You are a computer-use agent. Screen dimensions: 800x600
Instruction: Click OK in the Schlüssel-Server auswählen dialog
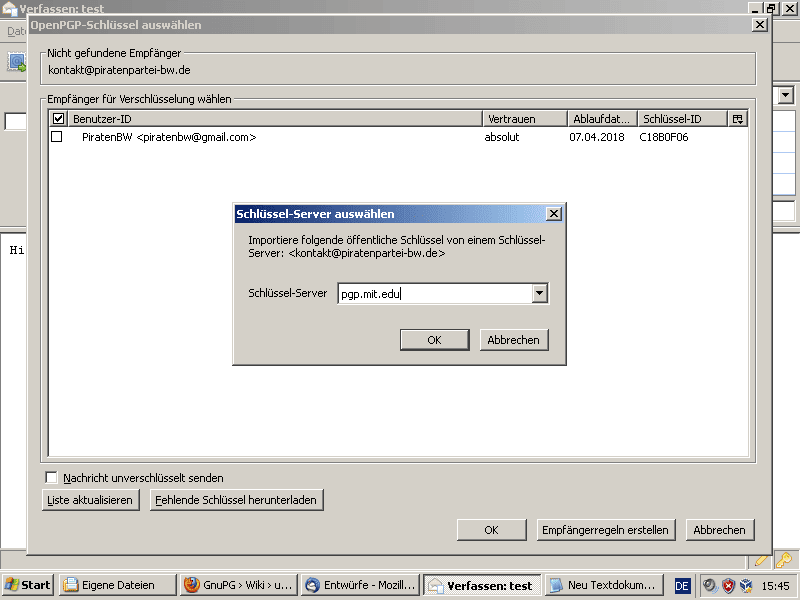pos(434,340)
